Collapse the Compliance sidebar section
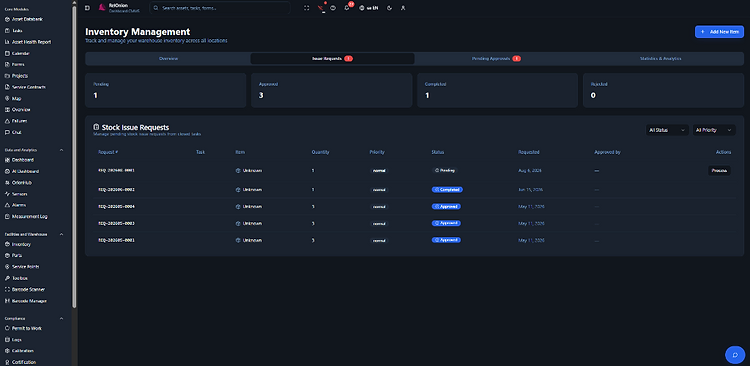This screenshot has width=750, height=366. (61, 318)
